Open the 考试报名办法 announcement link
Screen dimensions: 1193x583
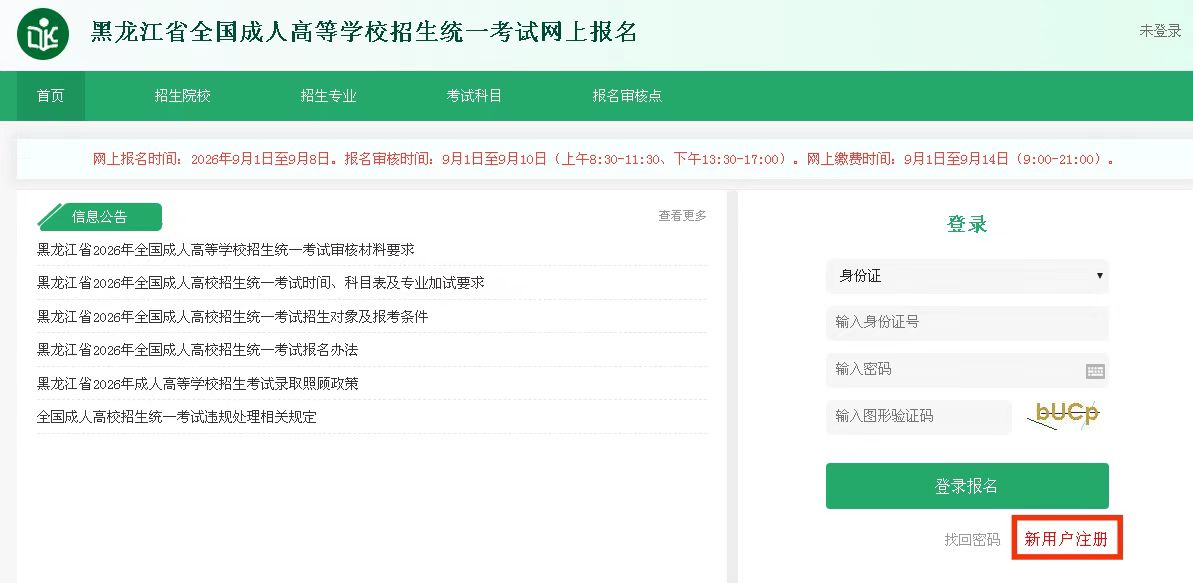[198, 350]
